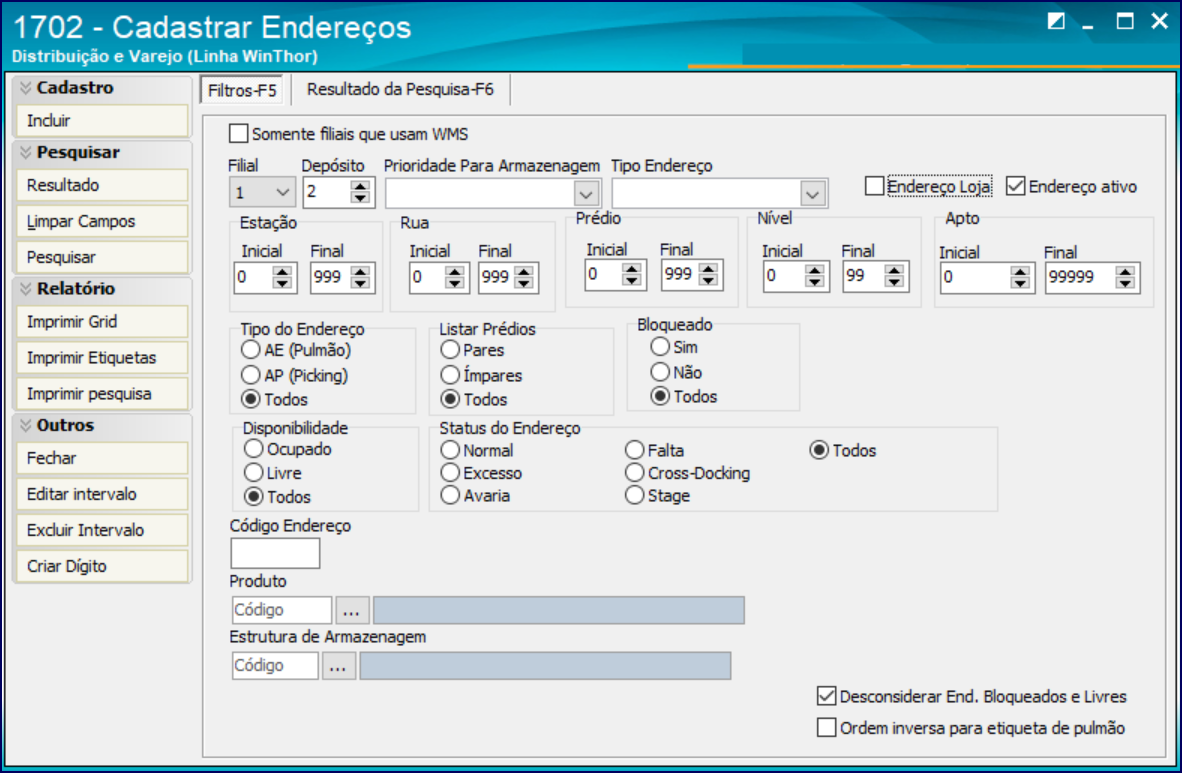Click the Rua Final spinner arrows
The image size is (1182, 773).
click(x=525, y=278)
